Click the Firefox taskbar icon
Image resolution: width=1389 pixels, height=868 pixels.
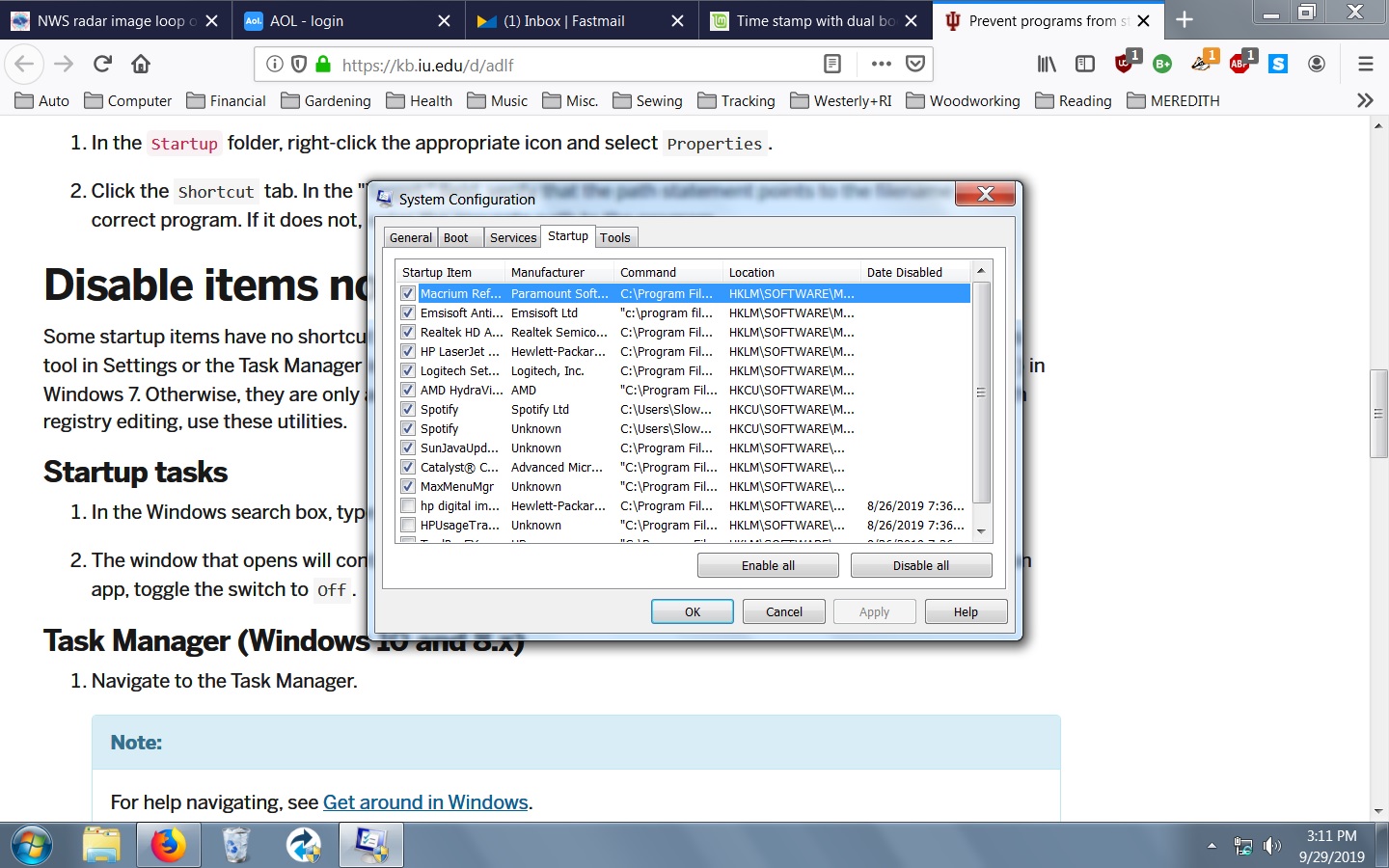169,846
